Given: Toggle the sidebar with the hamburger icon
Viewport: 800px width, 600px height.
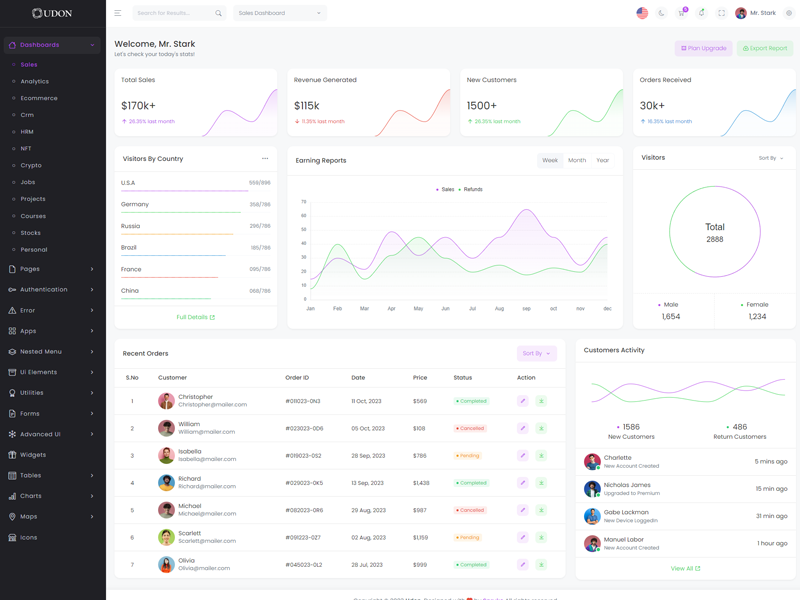Looking at the screenshot, I should [117, 13].
